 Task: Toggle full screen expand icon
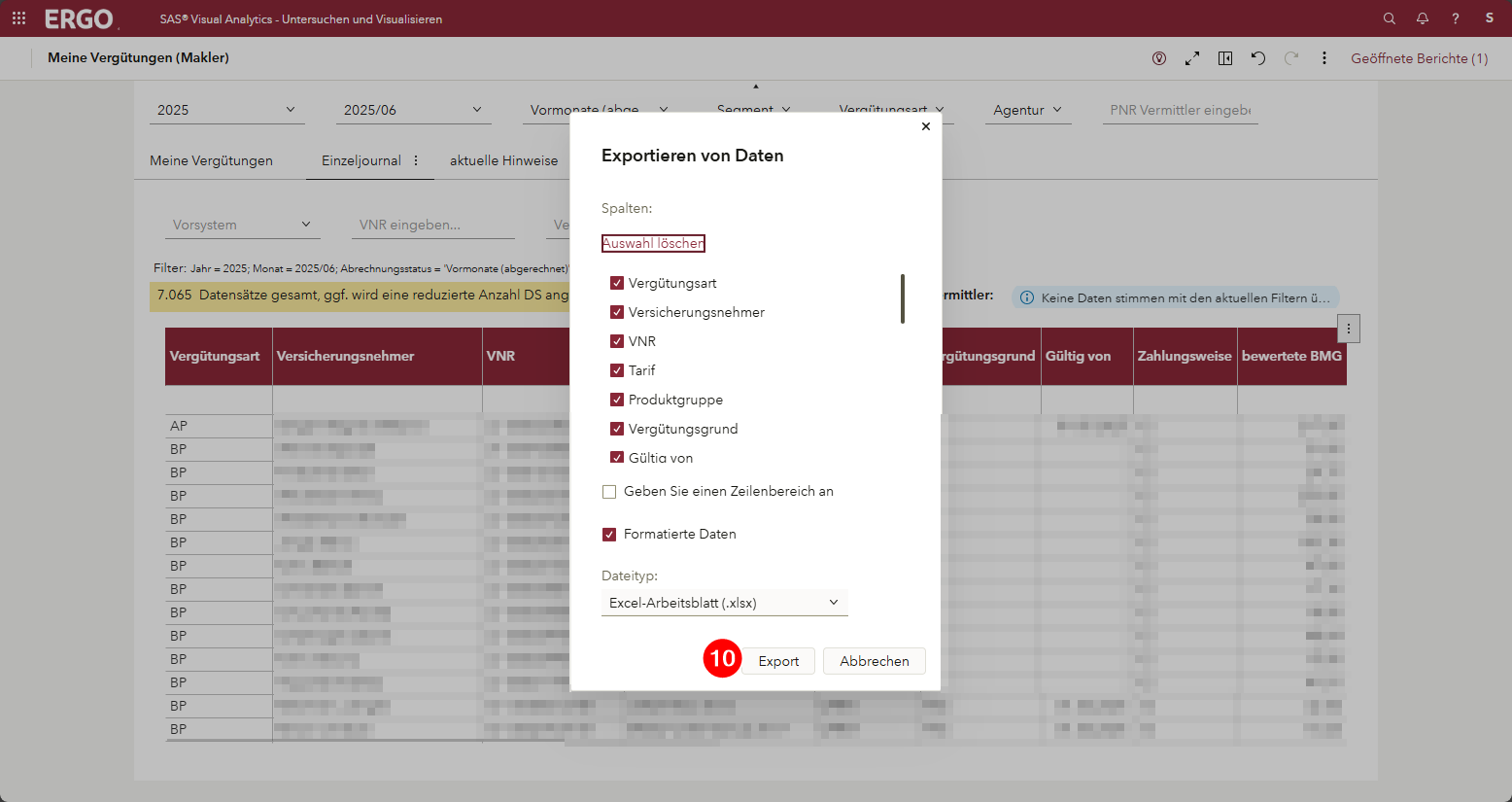tap(1192, 58)
